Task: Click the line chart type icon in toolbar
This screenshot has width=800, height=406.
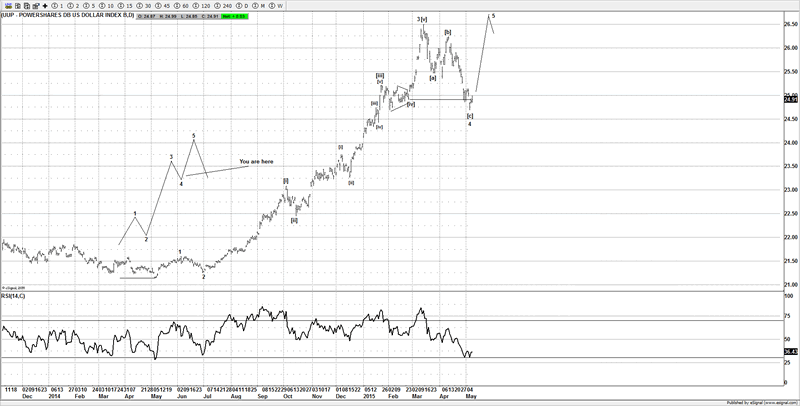Action: [x=8, y=6]
